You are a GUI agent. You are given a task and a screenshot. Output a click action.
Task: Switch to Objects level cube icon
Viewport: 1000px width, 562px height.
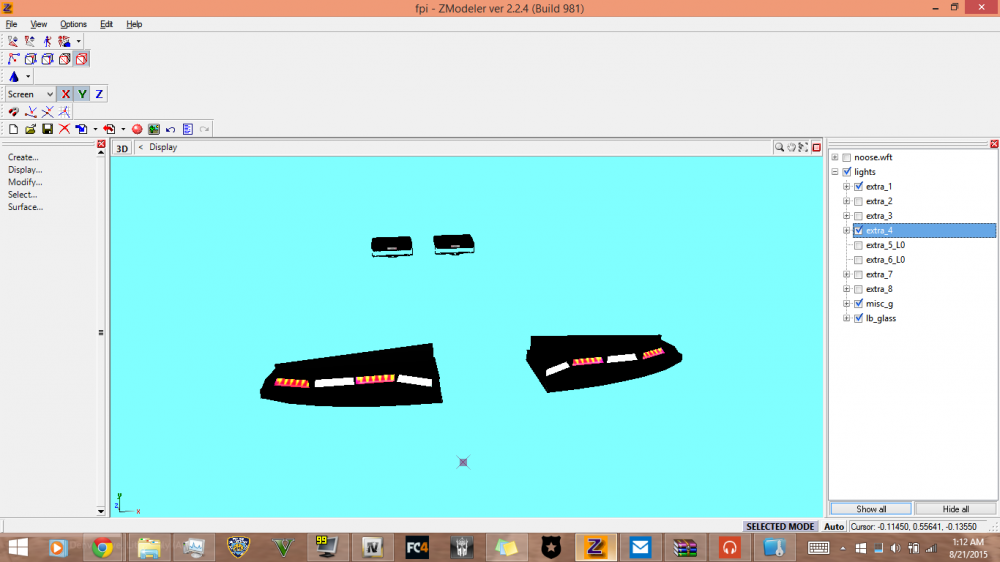pyautogui.click(x=64, y=59)
